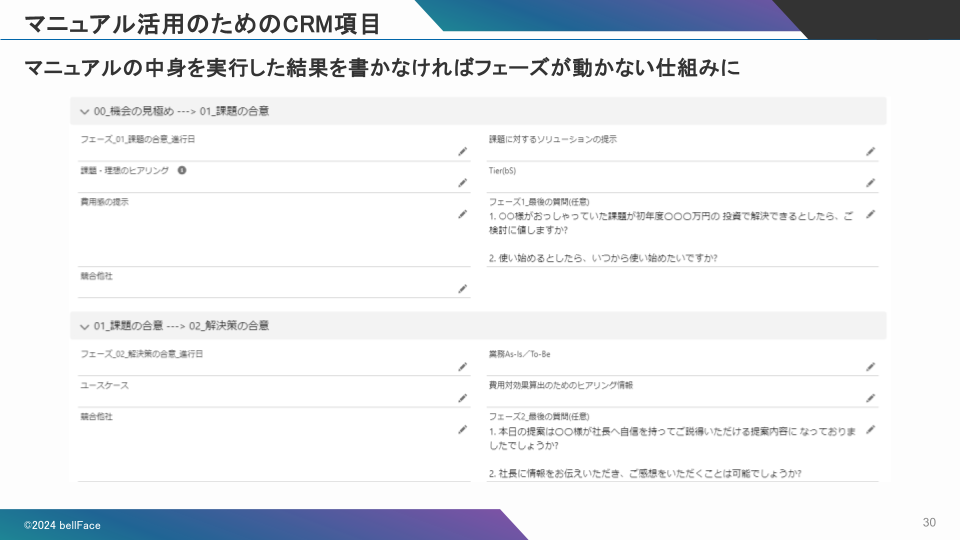This screenshot has width=960, height=540.
Task: Click the edit pencil for フェーズ1_最後の質問
Action: tap(871, 214)
